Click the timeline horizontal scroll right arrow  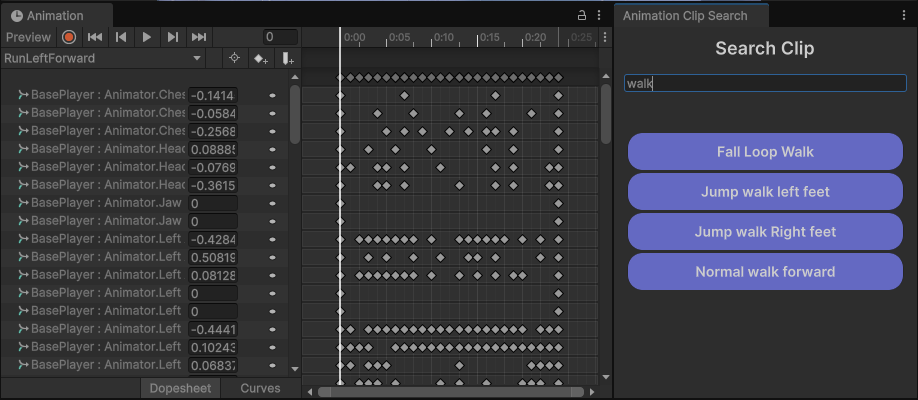pyautogui.click(x=592, y=392)
